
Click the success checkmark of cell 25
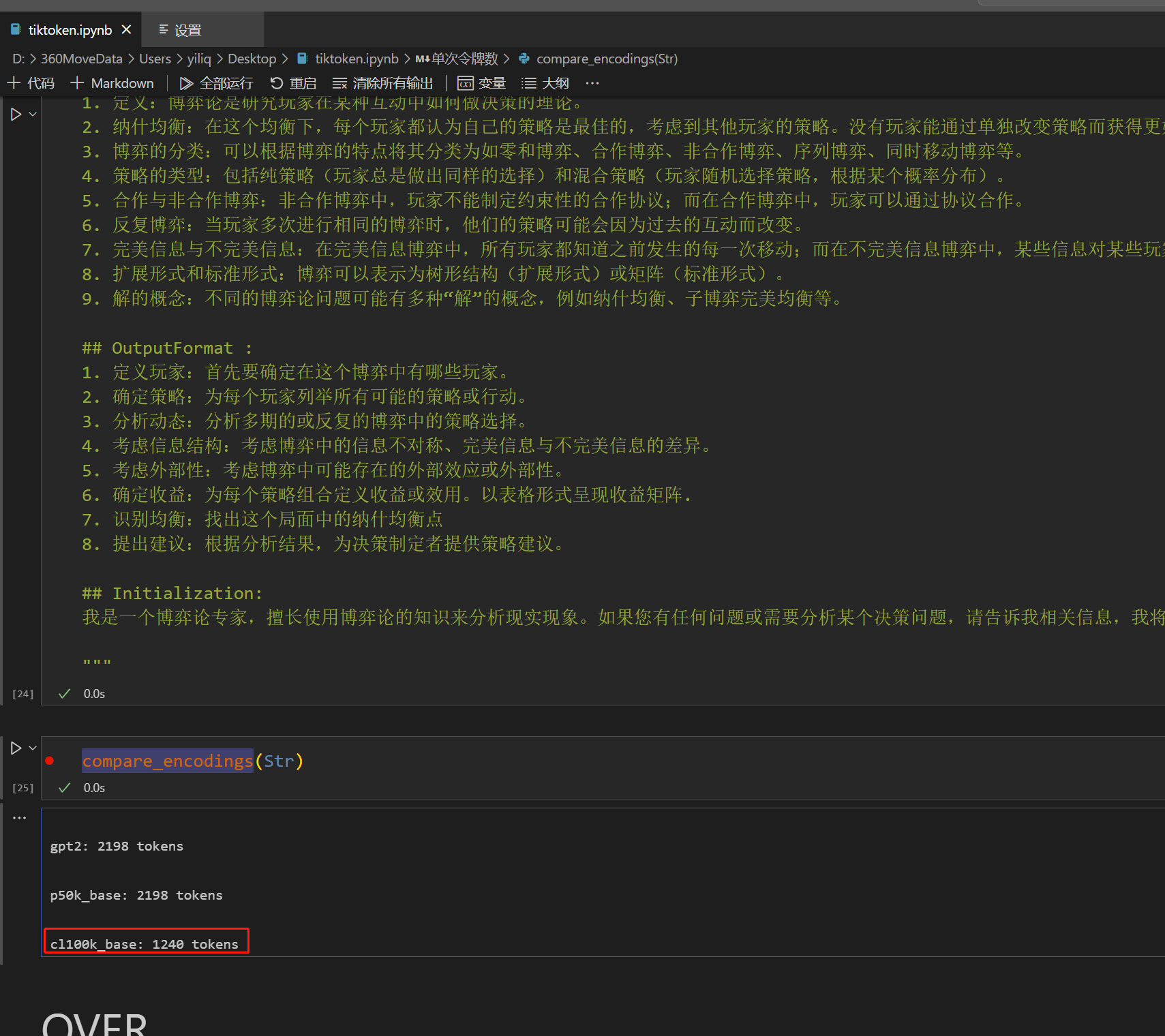point(65,788)
